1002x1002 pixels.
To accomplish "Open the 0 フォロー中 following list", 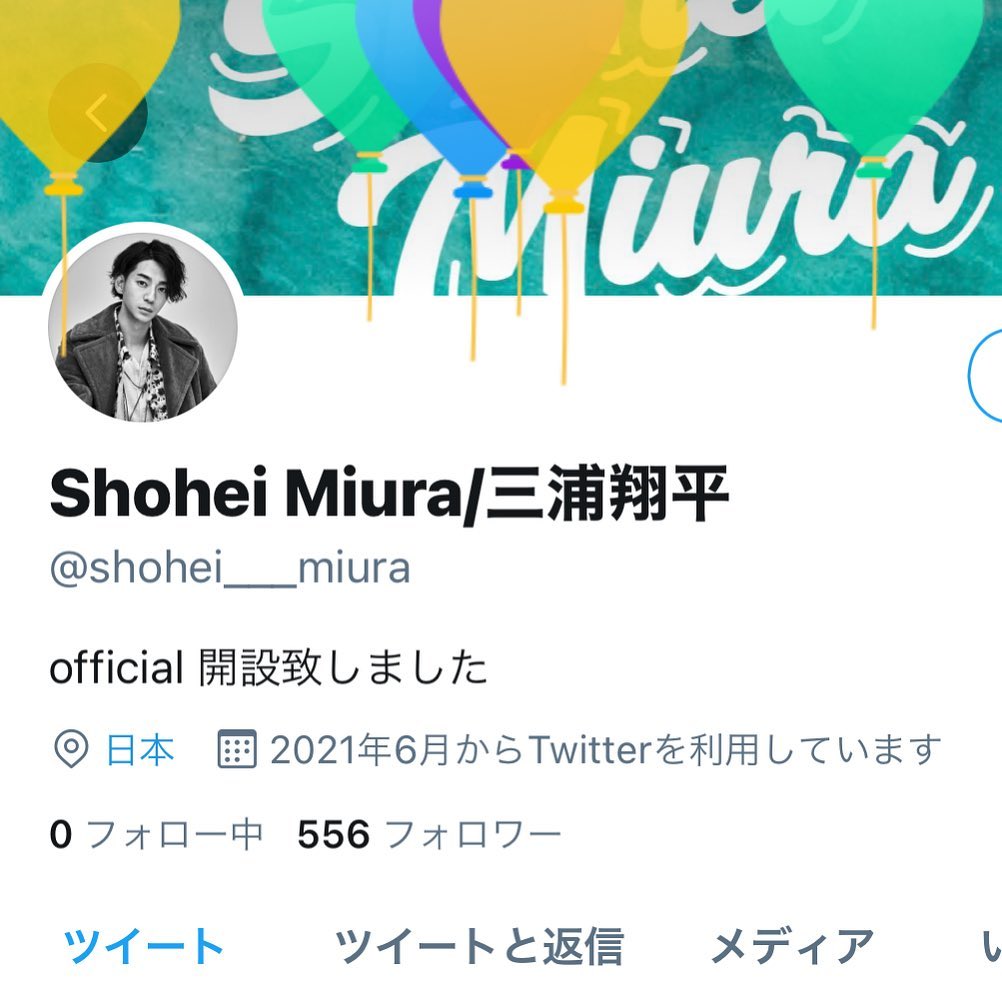I will point(157,834).
